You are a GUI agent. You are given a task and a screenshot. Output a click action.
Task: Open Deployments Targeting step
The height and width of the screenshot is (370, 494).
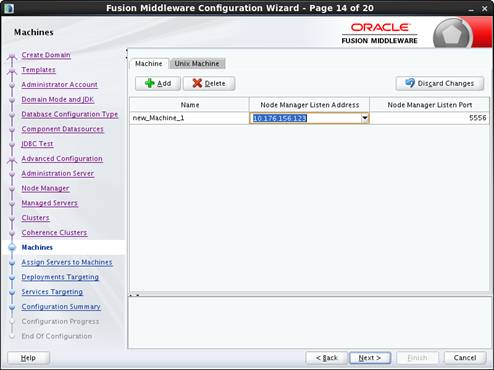point(60,277)
